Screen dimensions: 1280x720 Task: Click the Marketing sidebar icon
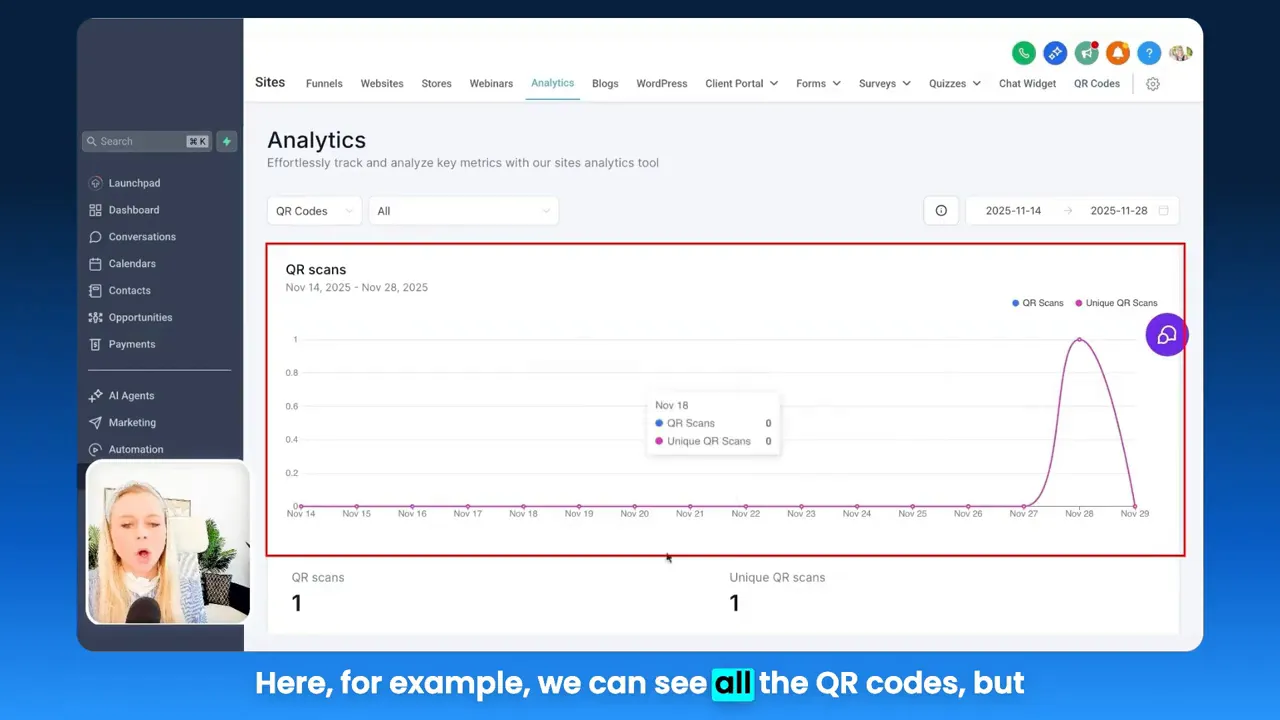pos(96,423)
